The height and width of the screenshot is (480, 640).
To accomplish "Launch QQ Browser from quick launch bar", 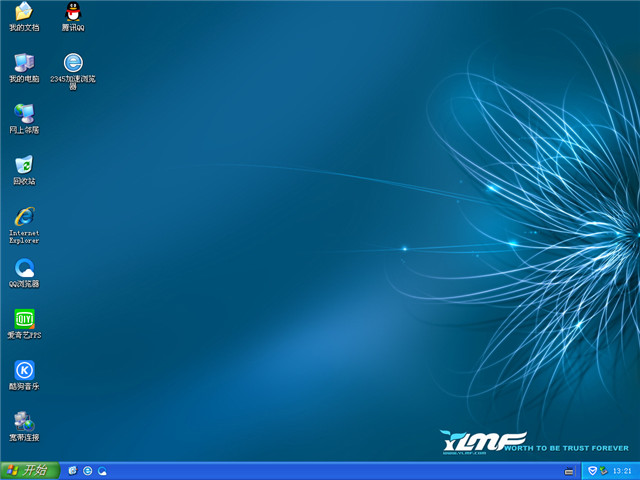I will click(x=102, y=470).
